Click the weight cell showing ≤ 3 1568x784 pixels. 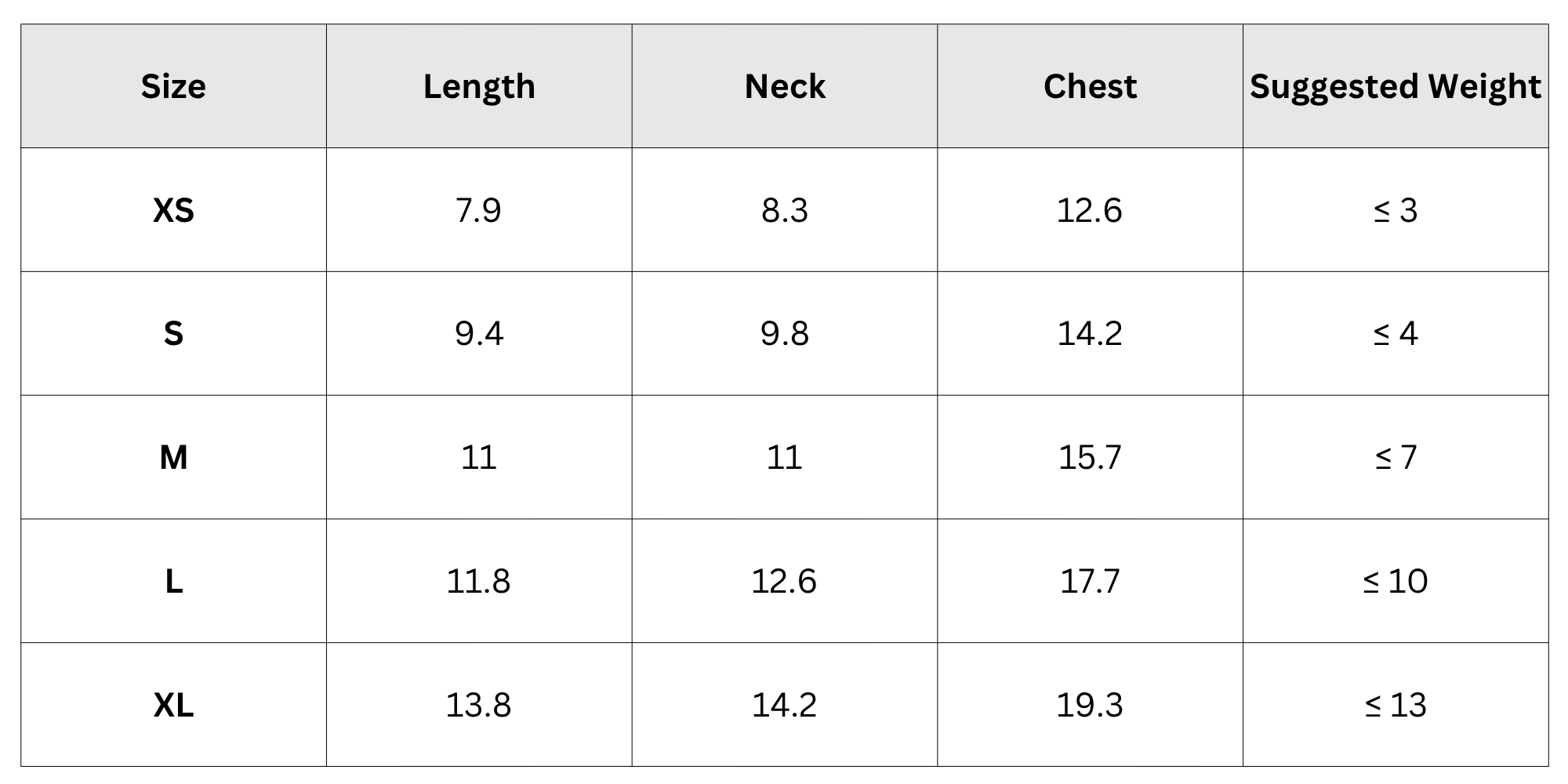[x=1396, y=210]
